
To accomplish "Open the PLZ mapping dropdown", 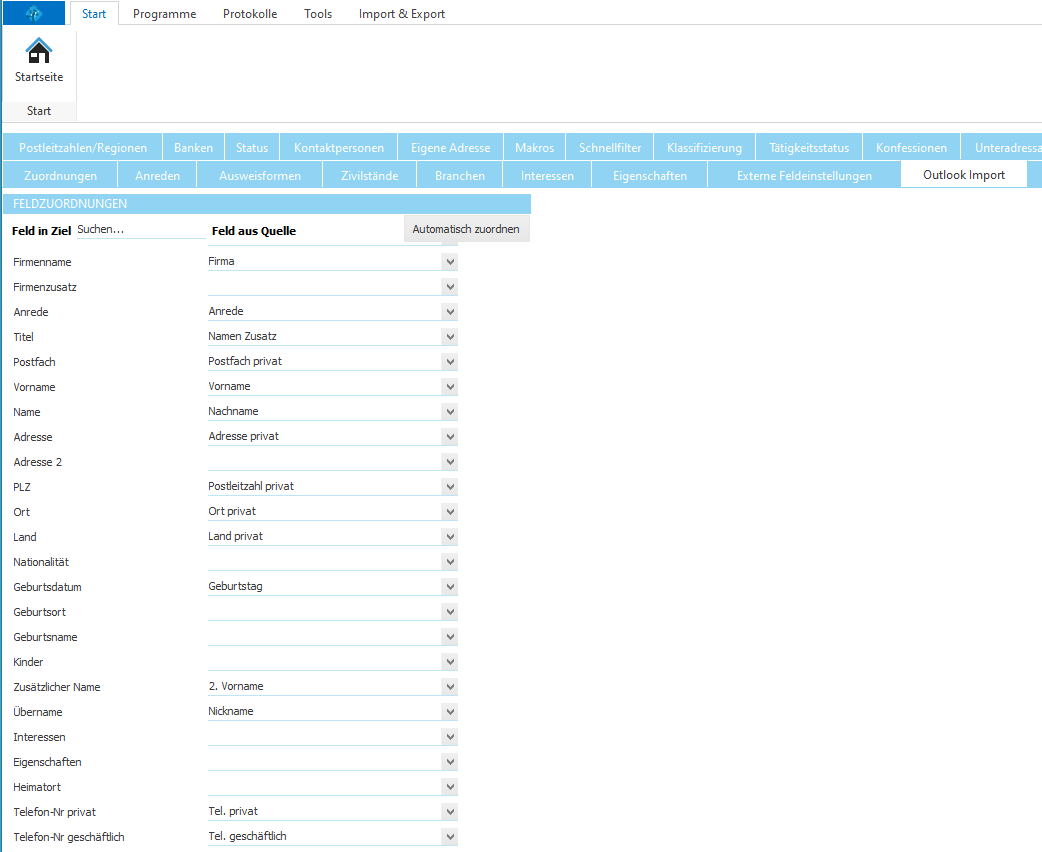I will (x=450, y=487).
